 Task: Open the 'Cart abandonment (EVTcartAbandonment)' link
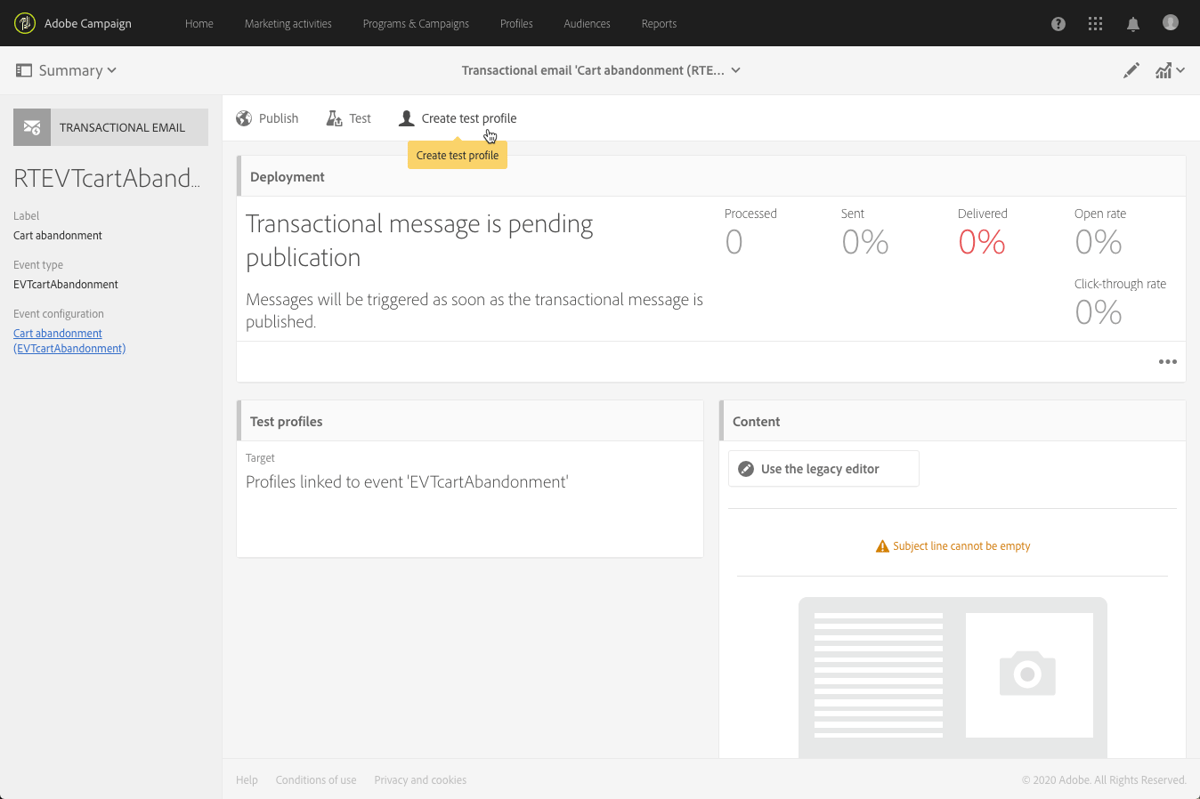click(x=69, y=340)
